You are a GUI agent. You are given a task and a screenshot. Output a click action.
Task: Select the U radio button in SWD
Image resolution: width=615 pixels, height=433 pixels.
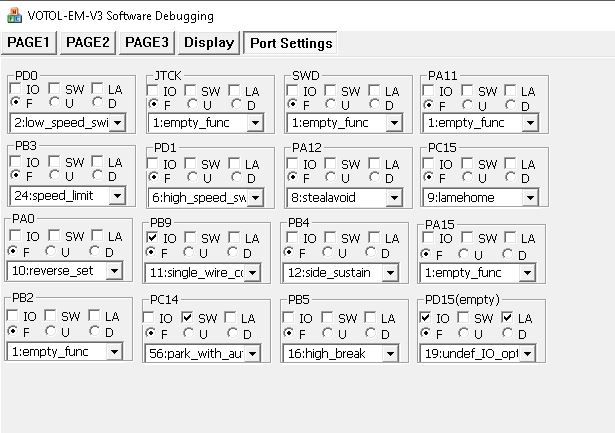click(x=330, y=104)
